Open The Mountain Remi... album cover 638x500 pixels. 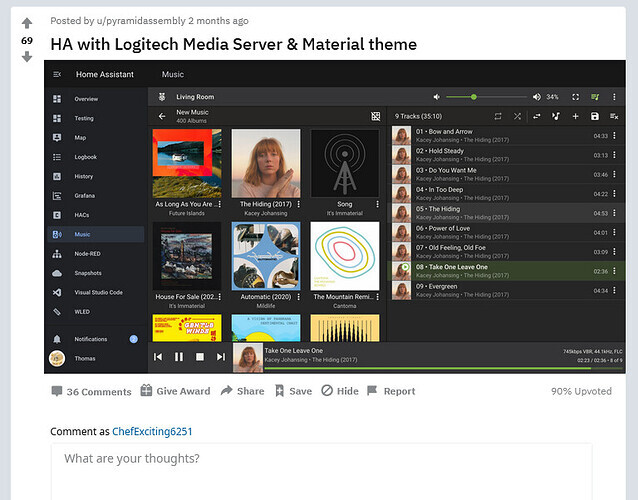[x=345, y=256]
